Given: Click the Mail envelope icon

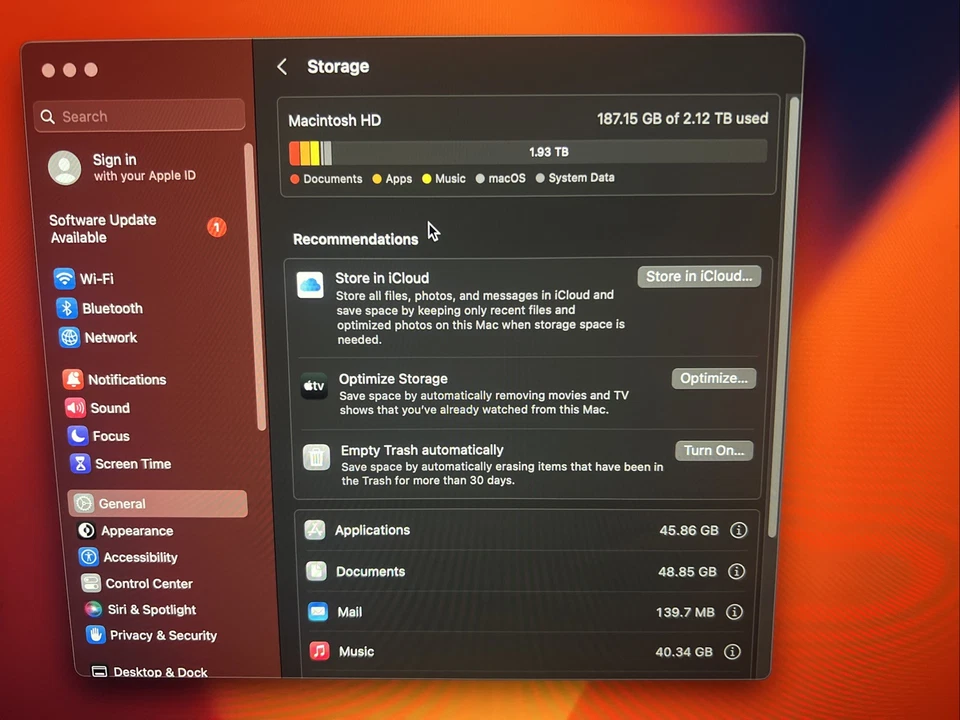Looking at the screenshot, I should coord(318,611).
